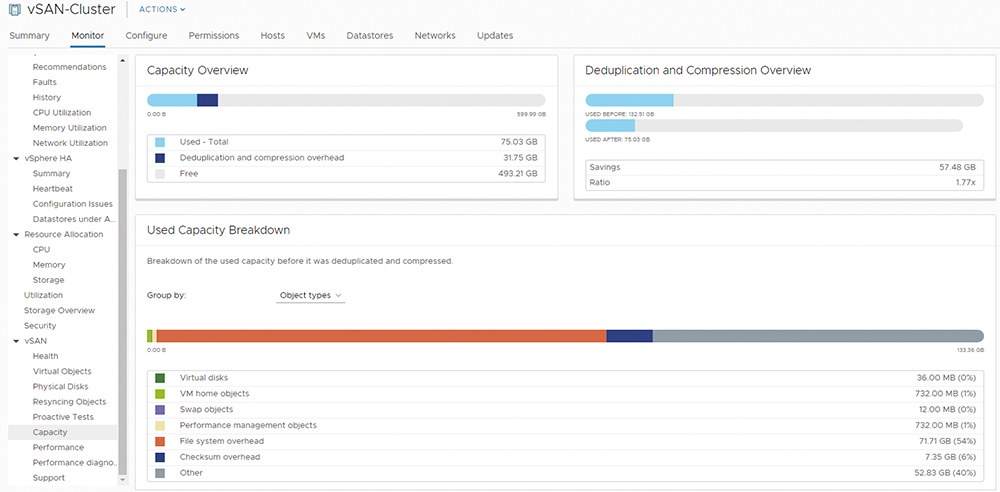
Task: Switch to the VMs tab
Action: tap(315, 36)
